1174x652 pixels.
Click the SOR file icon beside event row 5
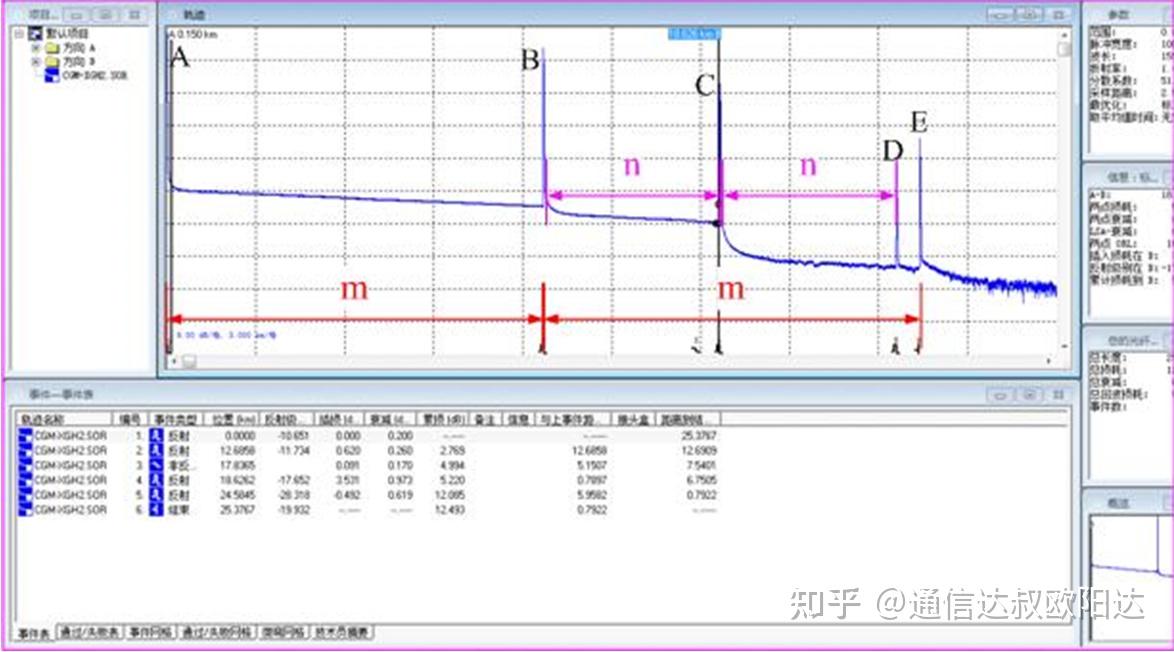click(24, 494)
